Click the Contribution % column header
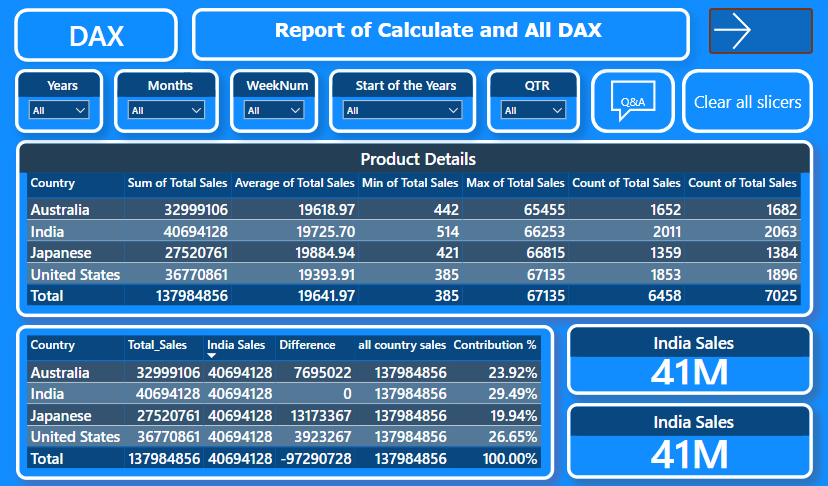The image size is (828, 486). click(495, 345)
